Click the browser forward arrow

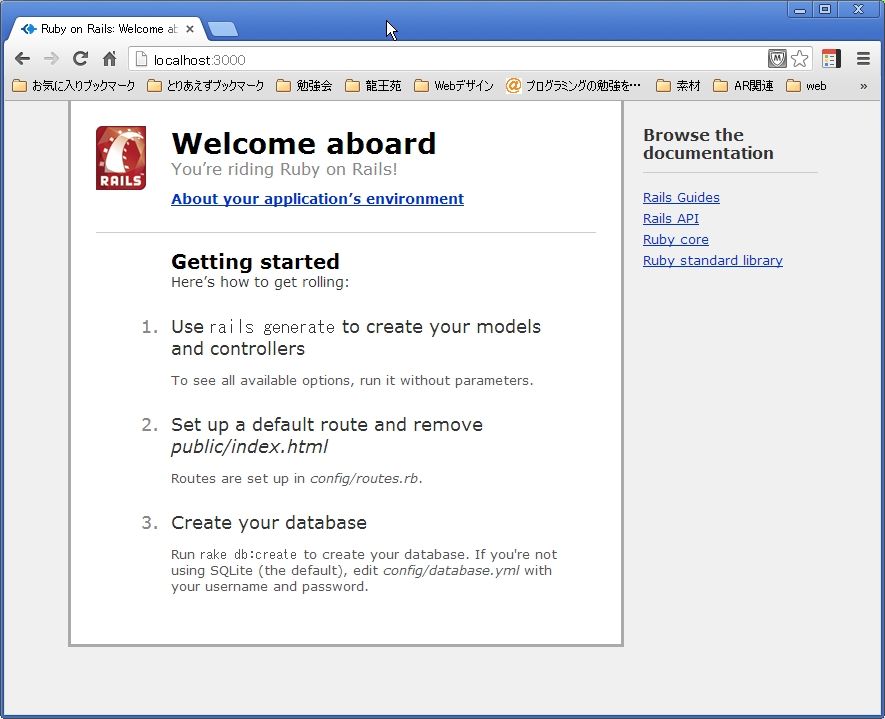tap(51, 59)
